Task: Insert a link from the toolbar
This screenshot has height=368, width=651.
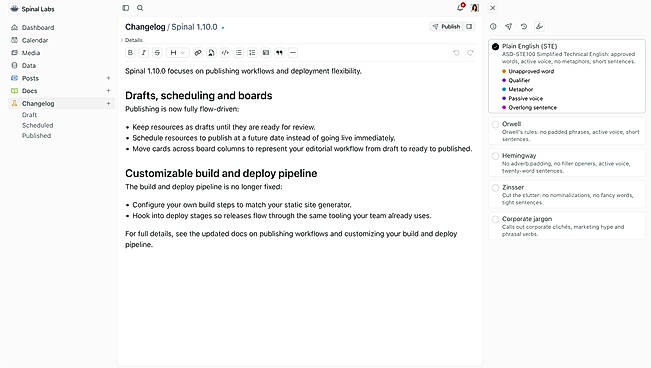Action: [x=198, y=53]
